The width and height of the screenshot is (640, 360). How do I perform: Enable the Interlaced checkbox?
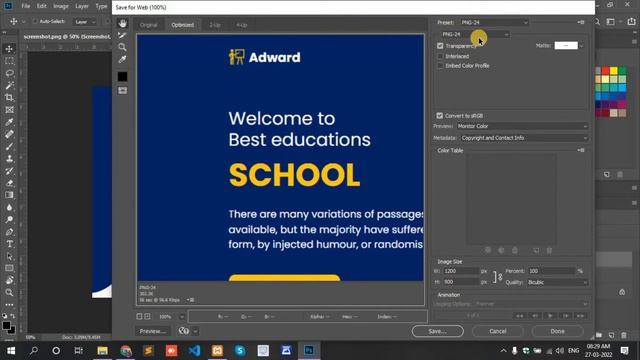tap(440, 56)
